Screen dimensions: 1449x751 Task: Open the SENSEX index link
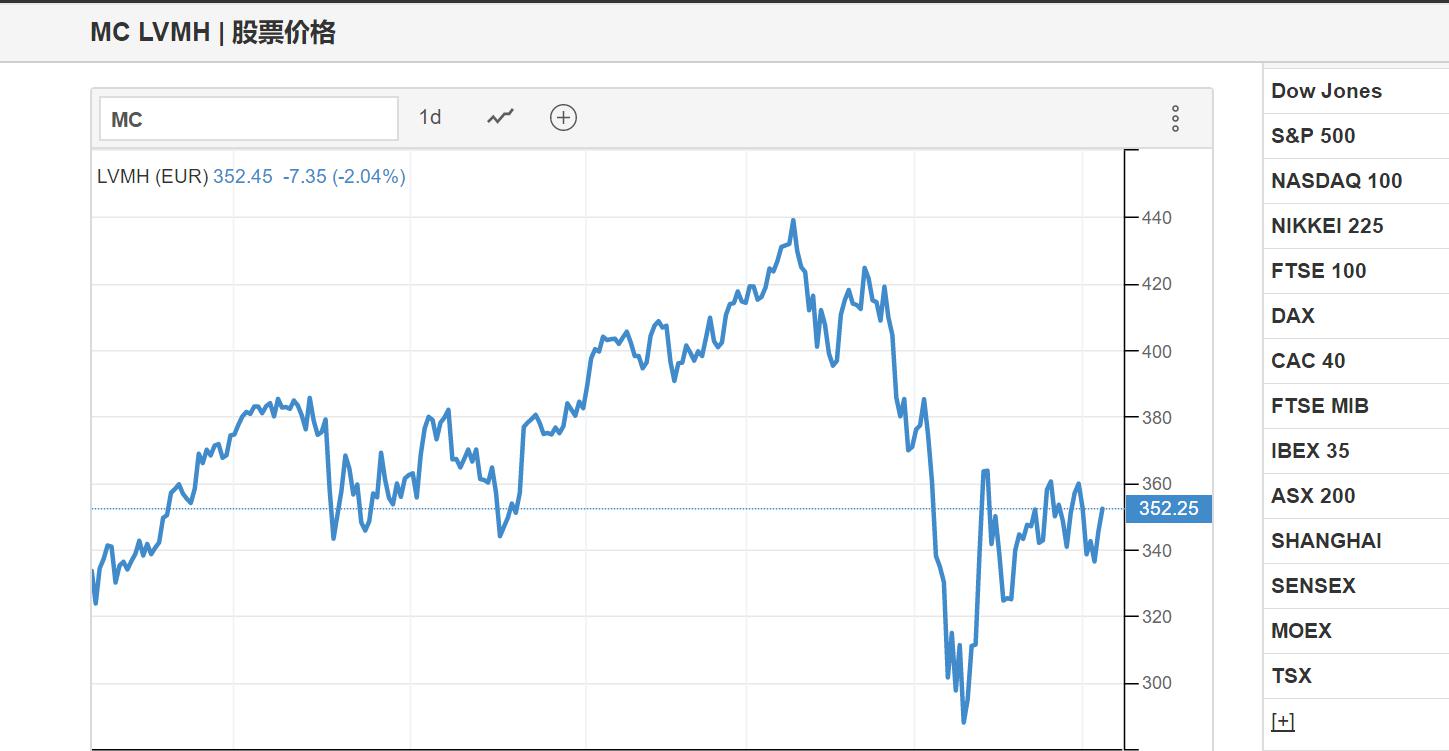point(1312,586)
